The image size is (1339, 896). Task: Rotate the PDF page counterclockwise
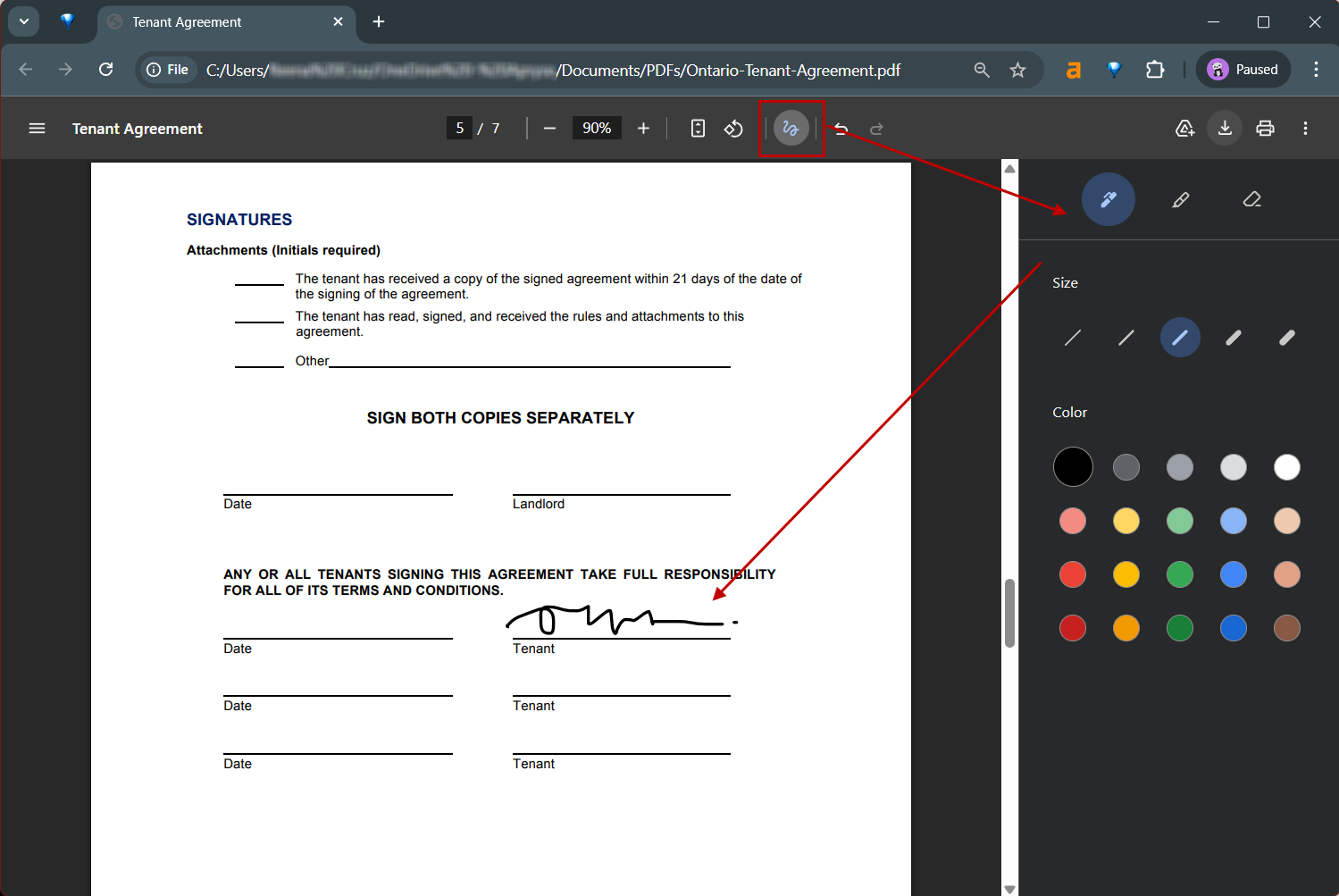(x=733, y=128)
